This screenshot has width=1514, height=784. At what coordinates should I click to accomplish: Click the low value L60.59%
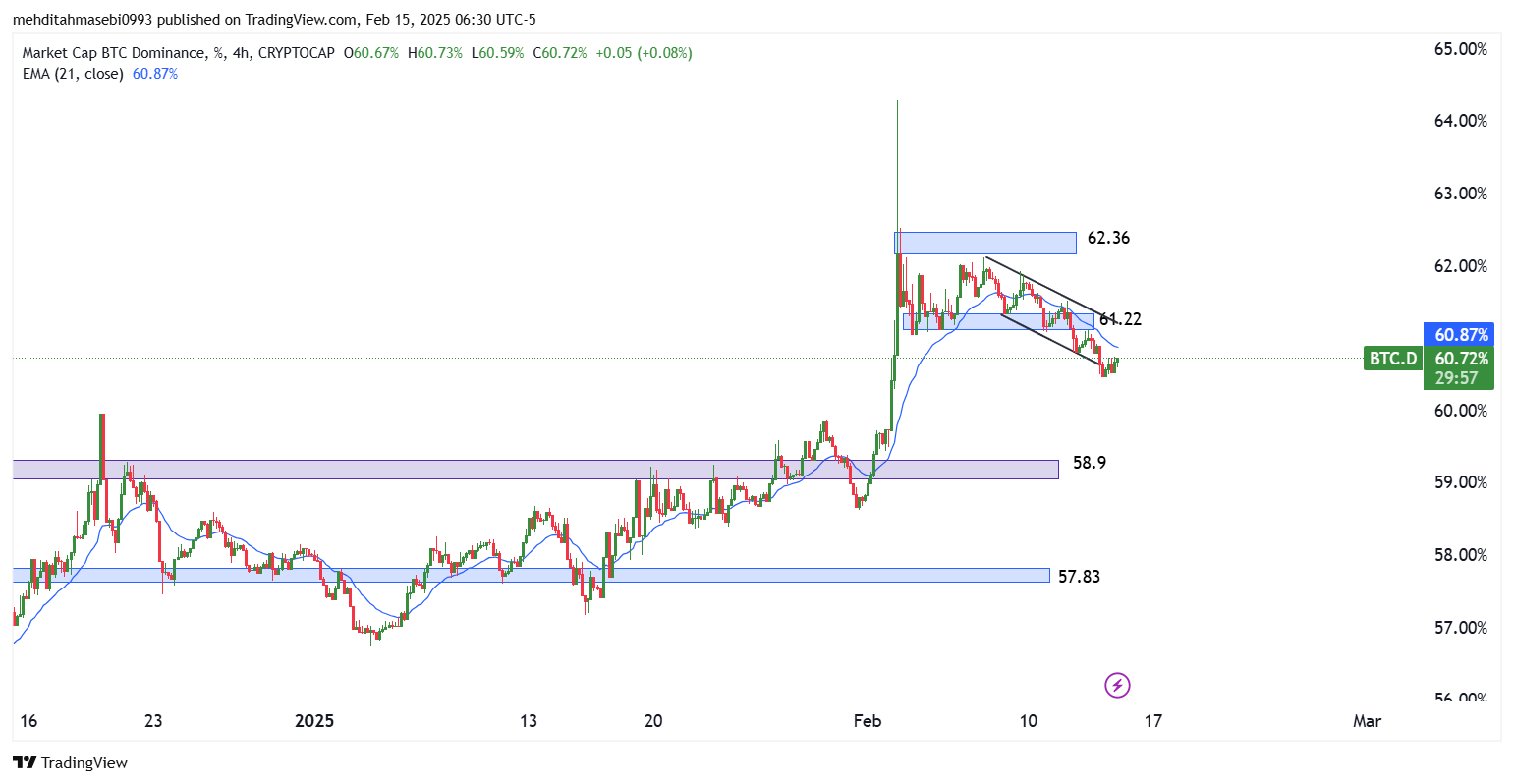click(x=498, y=53)
